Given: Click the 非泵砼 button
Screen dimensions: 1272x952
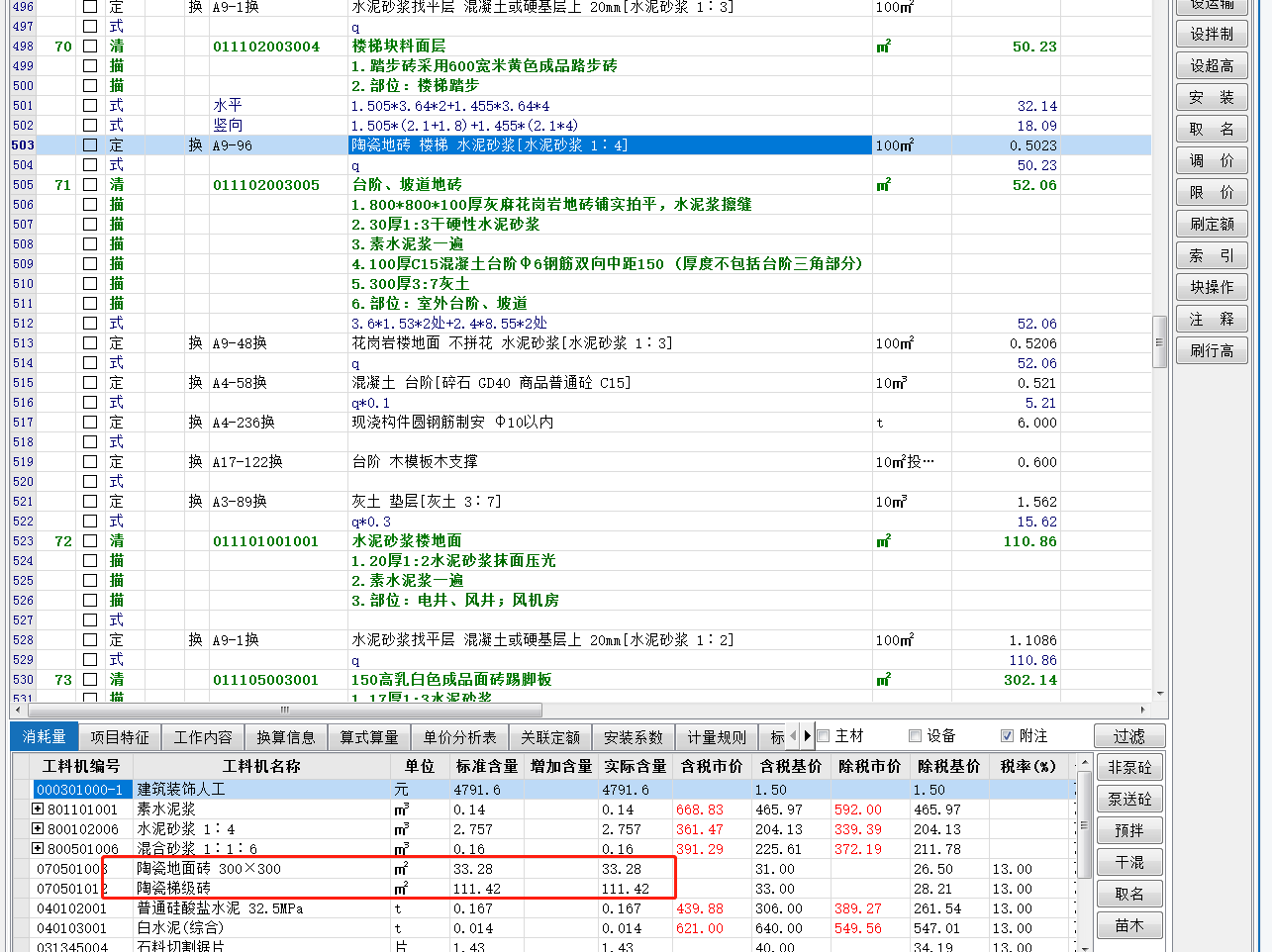Looking at the screenshot, I should (1129, 767).
